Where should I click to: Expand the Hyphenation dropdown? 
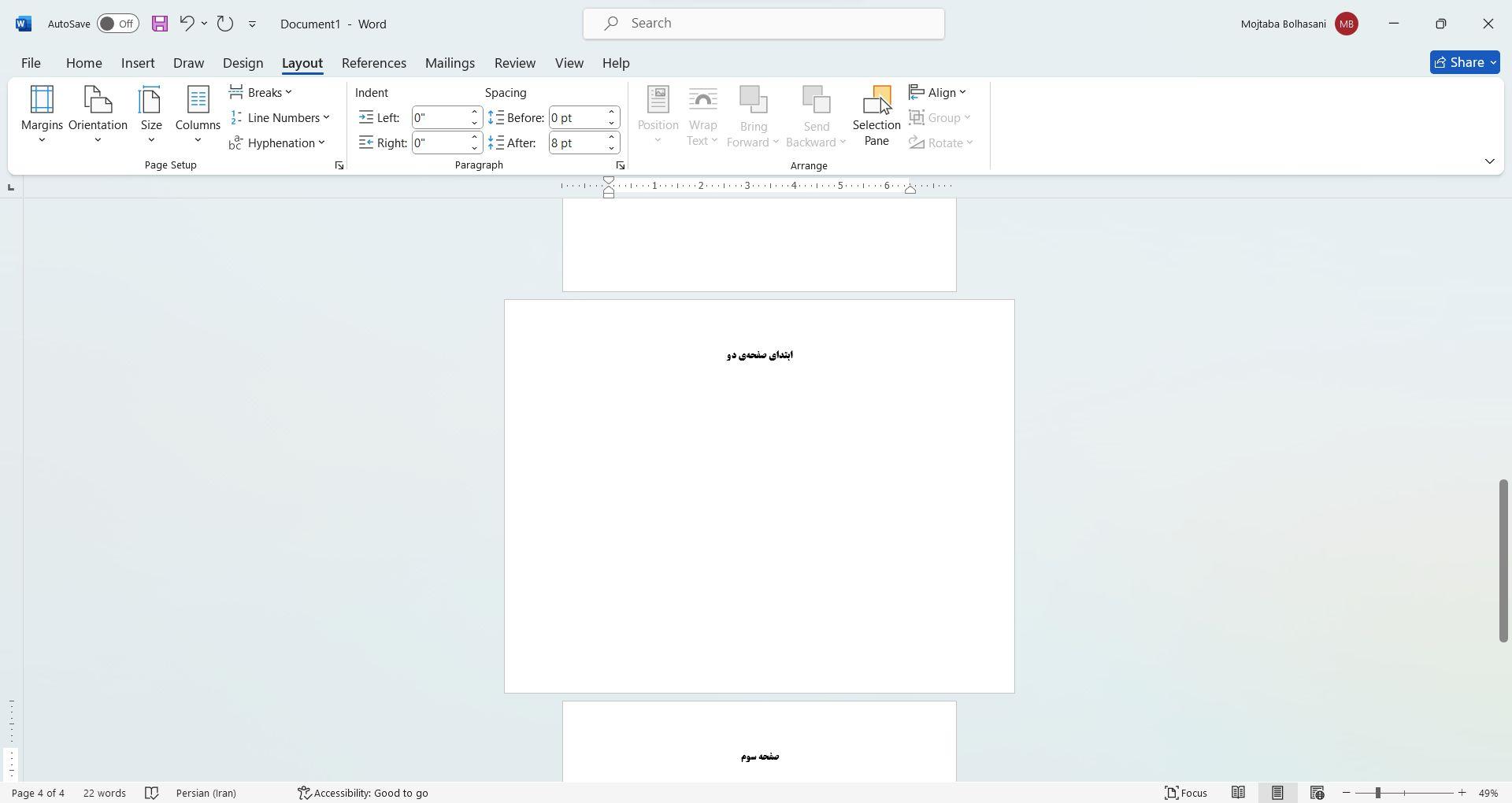click(277, 142)
